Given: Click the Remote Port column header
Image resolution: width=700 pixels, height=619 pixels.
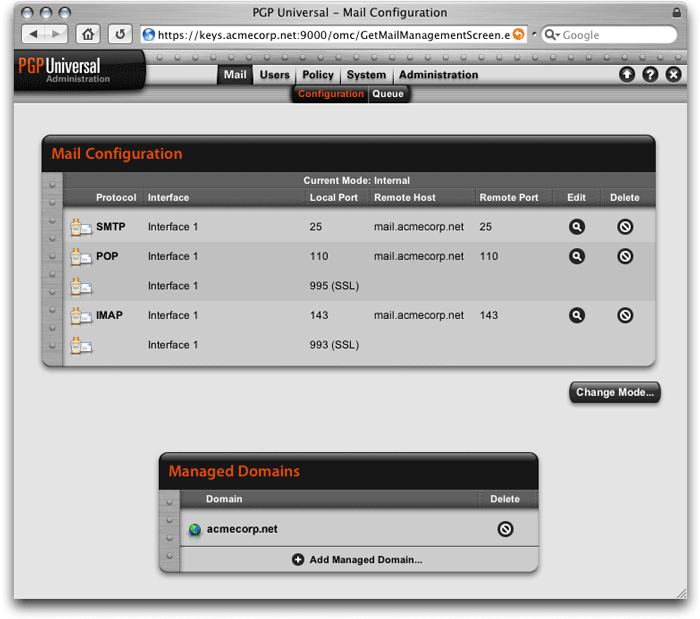Looking at the screenshot, I should (x=509, y=197).
